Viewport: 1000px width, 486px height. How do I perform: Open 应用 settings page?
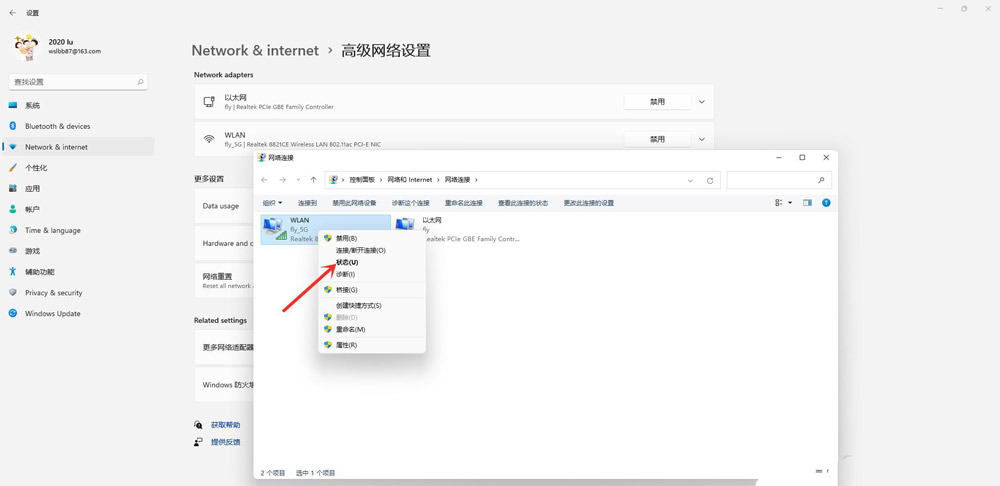[78, 189]
